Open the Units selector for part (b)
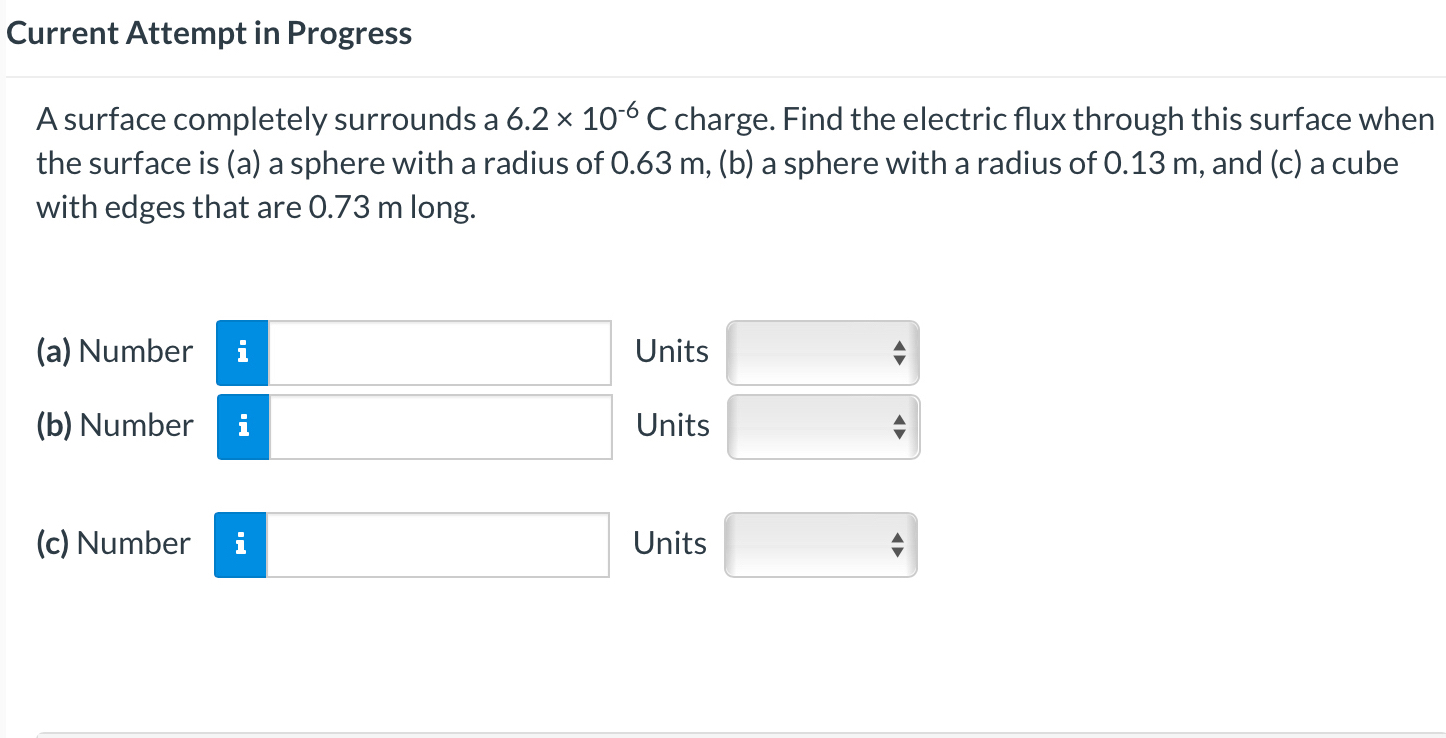Viewport: 1446px width, 738px height. (822, 426)
